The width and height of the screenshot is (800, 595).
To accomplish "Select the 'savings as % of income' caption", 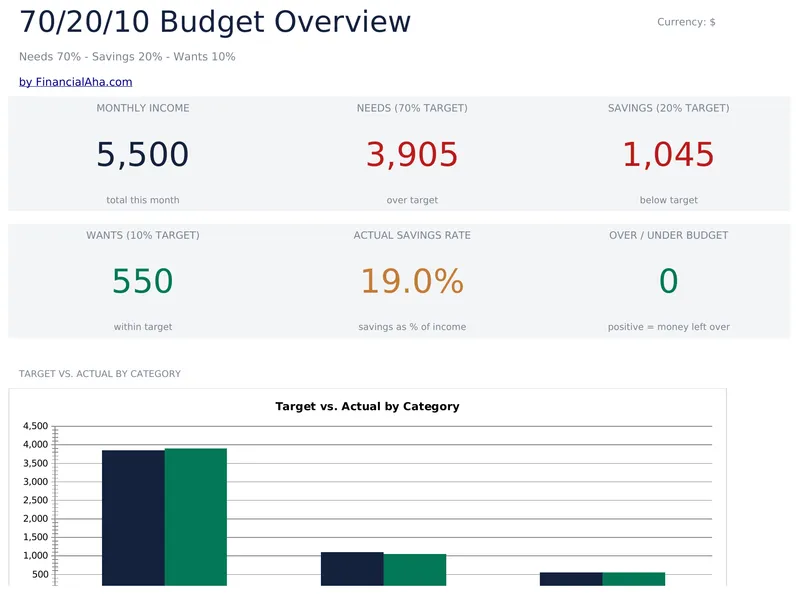I will point(412,327).
